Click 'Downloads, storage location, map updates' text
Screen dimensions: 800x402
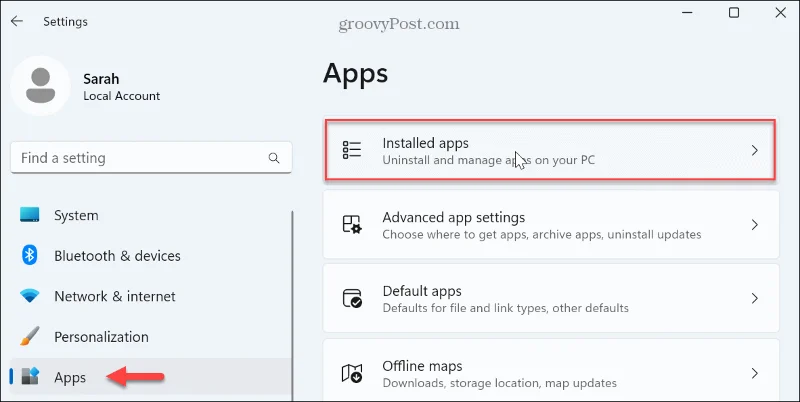[x=499, y=383]
